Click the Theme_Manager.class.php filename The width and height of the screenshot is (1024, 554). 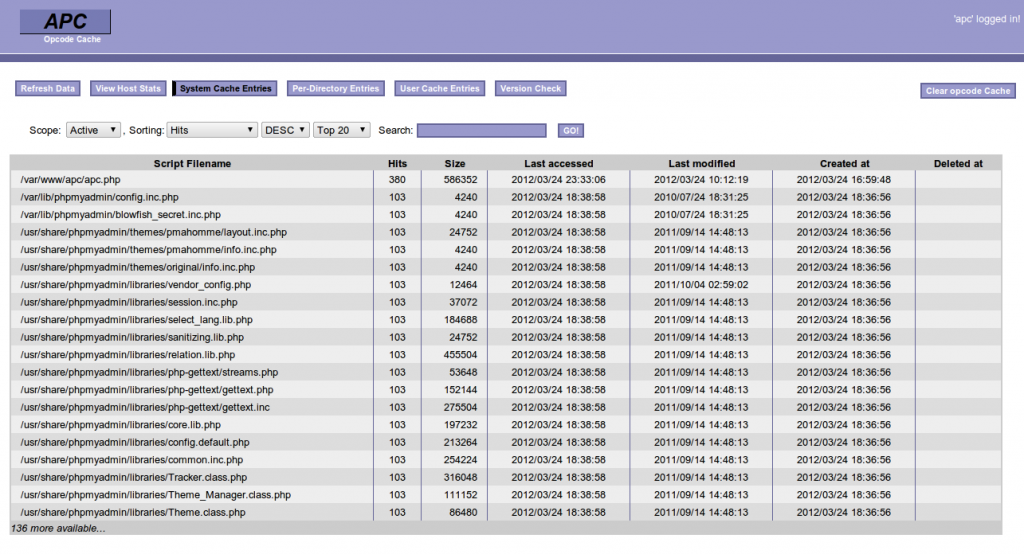tap(155, 495)
